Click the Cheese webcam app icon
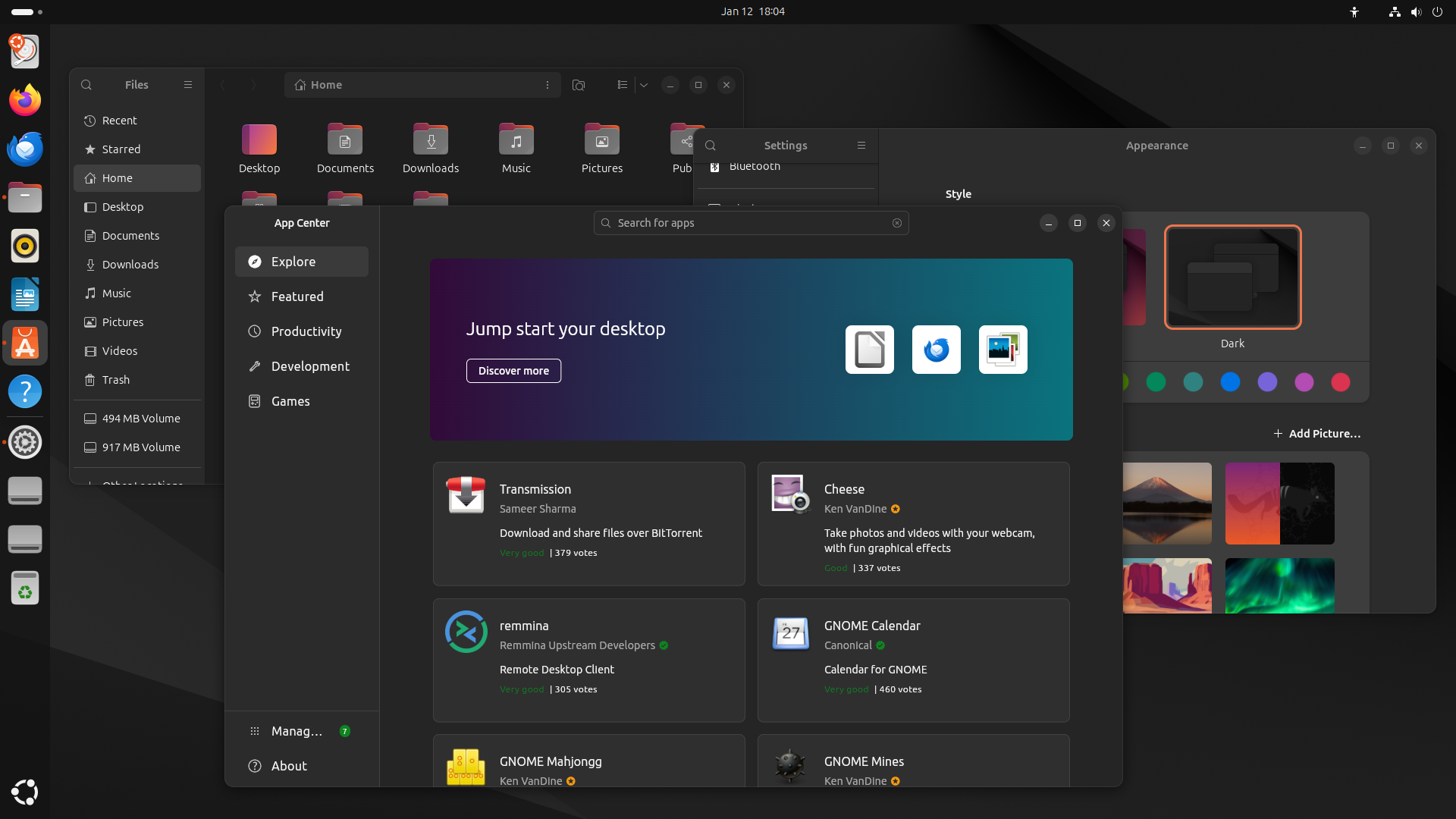The height and width of the screenshot is (819, 1456). (x=790, y=494)
